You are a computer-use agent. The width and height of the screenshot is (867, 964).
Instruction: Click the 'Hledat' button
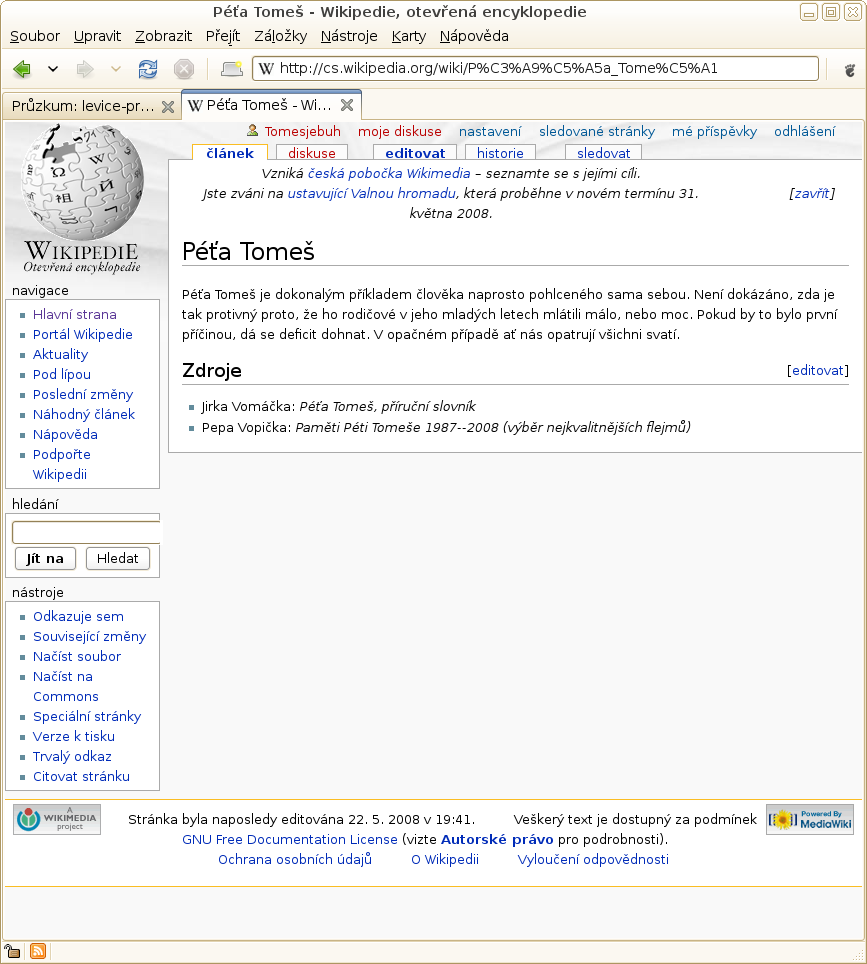[x=117, y=558]
